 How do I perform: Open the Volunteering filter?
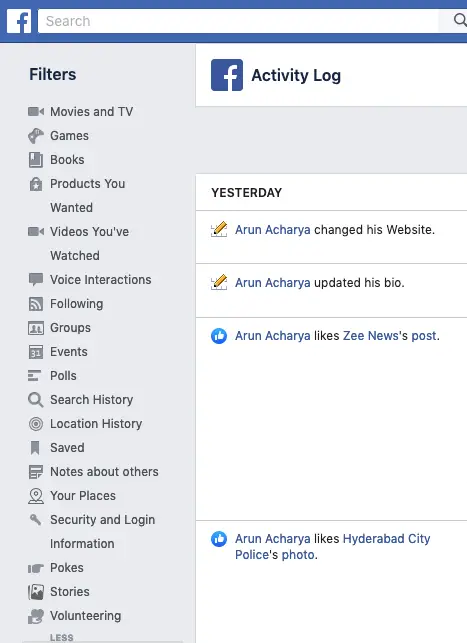(86, 616)
